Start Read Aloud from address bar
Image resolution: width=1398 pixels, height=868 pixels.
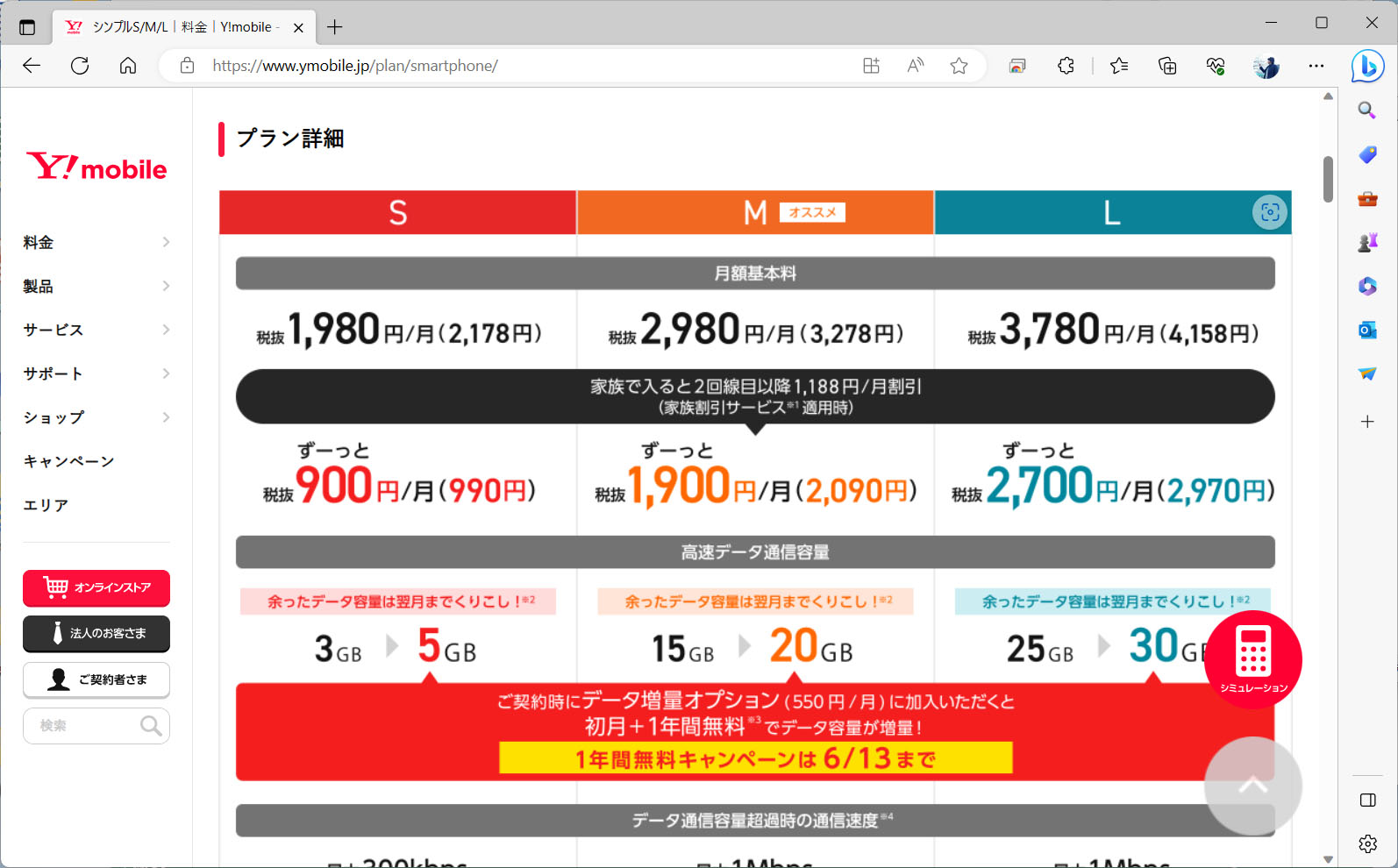click(916, 66)
